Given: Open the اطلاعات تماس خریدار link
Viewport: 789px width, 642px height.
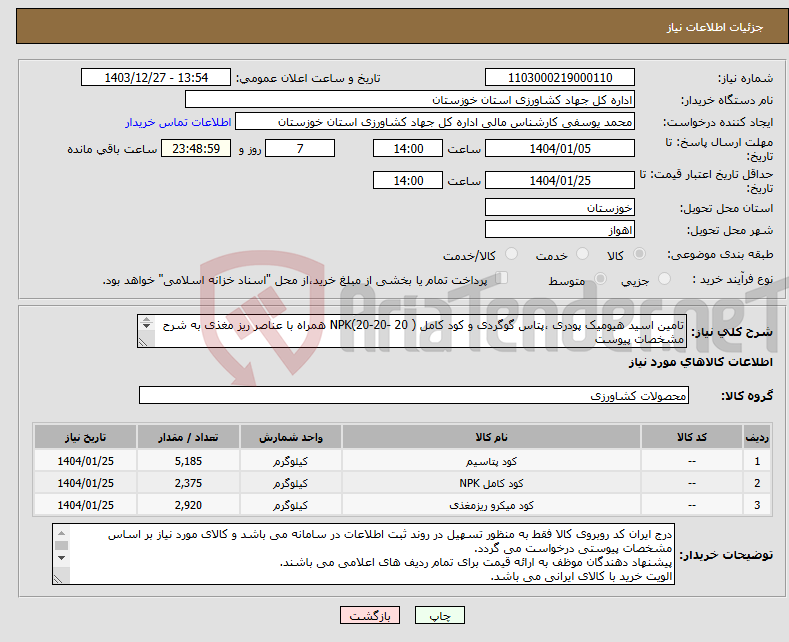Looking at the screenshot, I should 178,122.
